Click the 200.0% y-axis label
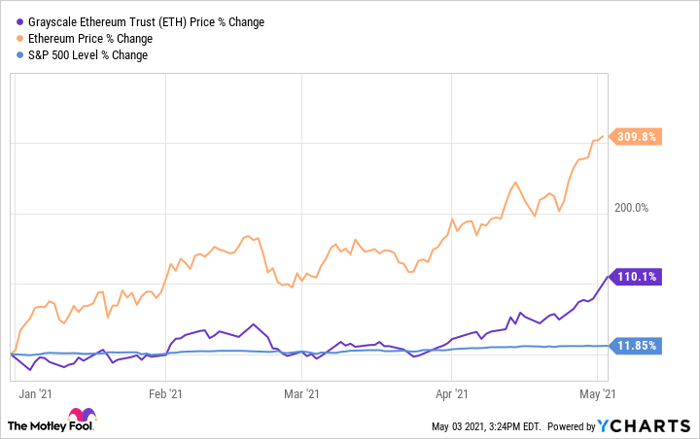The image size is (700, 439). point(632,208)
